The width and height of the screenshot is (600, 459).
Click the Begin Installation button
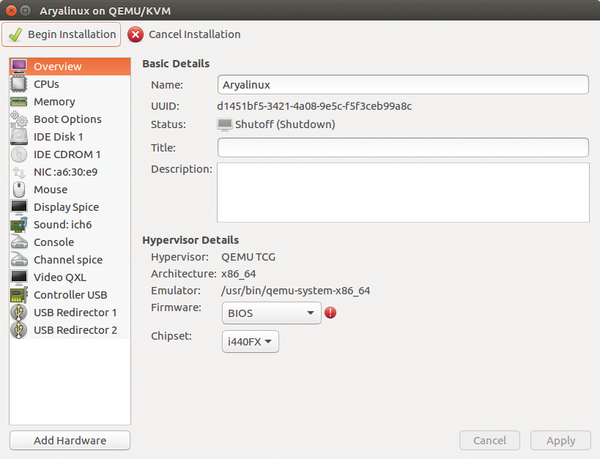pos(61,34)
